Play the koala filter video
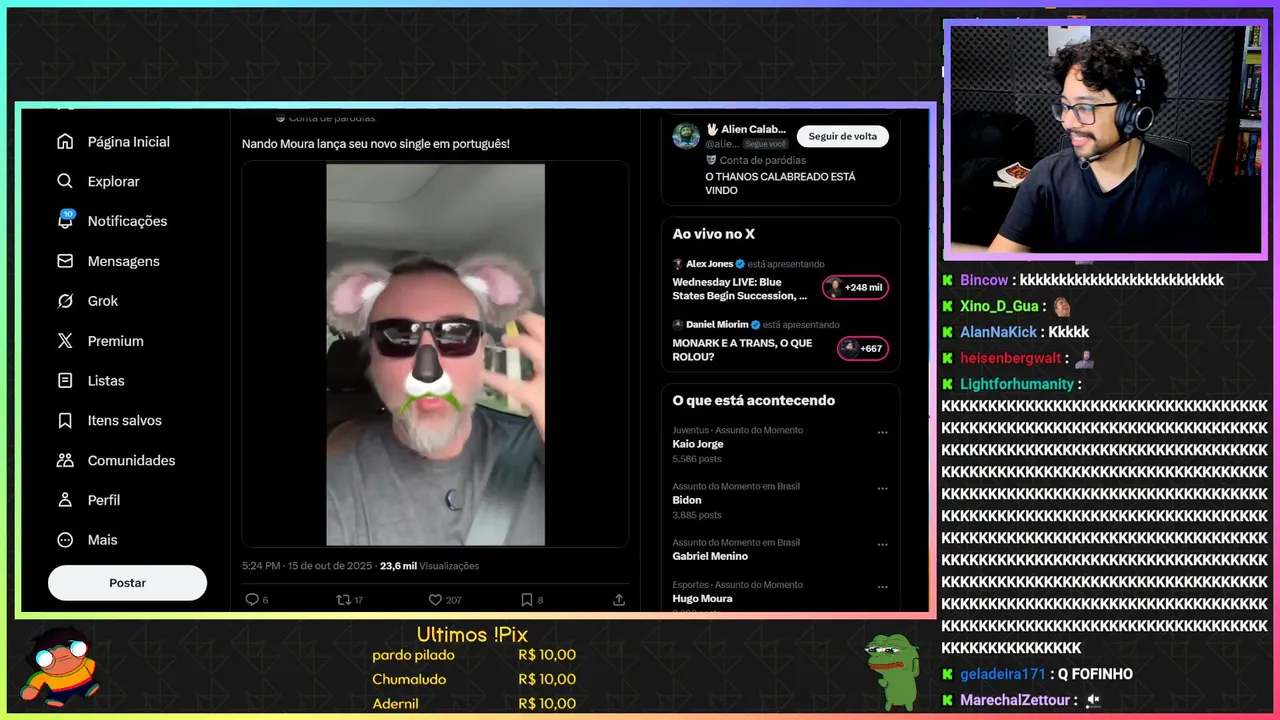 (435, 355)
